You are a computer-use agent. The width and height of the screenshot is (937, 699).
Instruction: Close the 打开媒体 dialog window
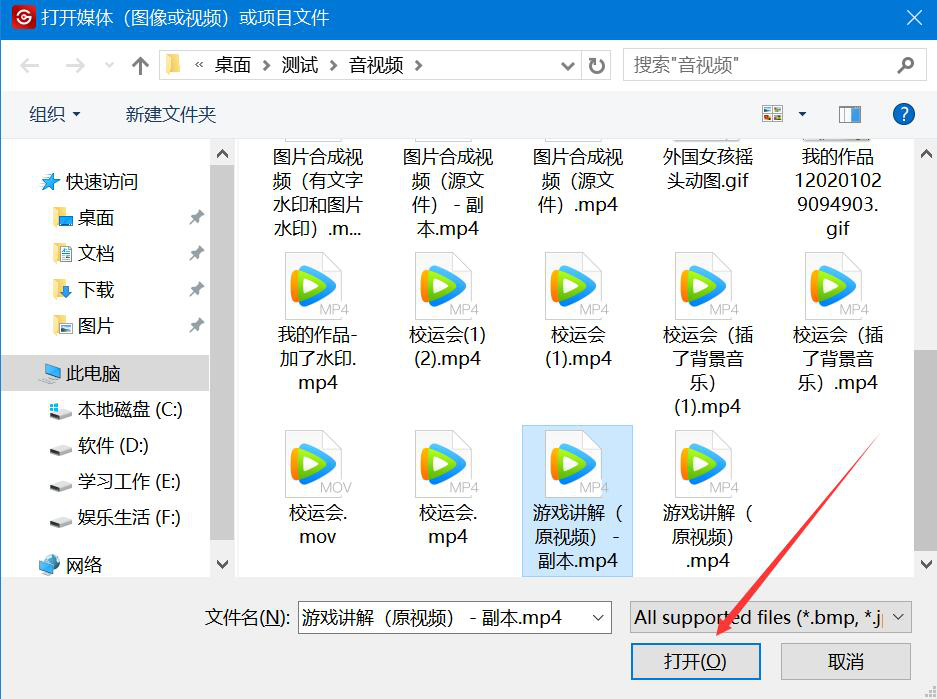coord(914,17)
